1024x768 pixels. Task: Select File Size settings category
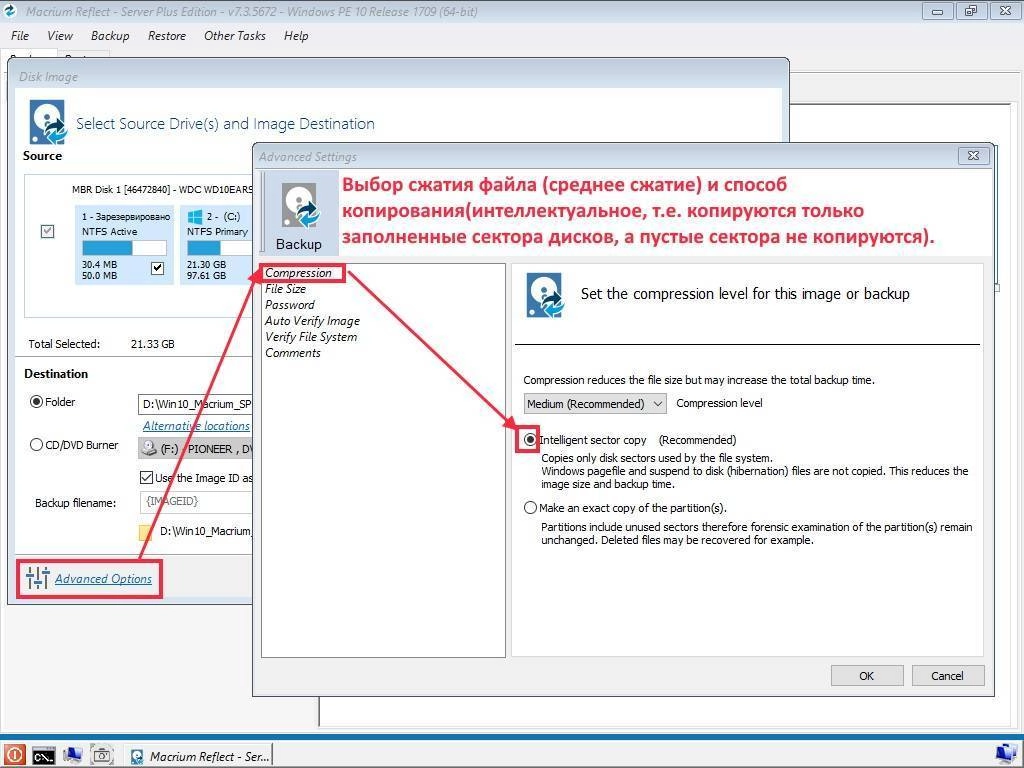tap(285, 289)
